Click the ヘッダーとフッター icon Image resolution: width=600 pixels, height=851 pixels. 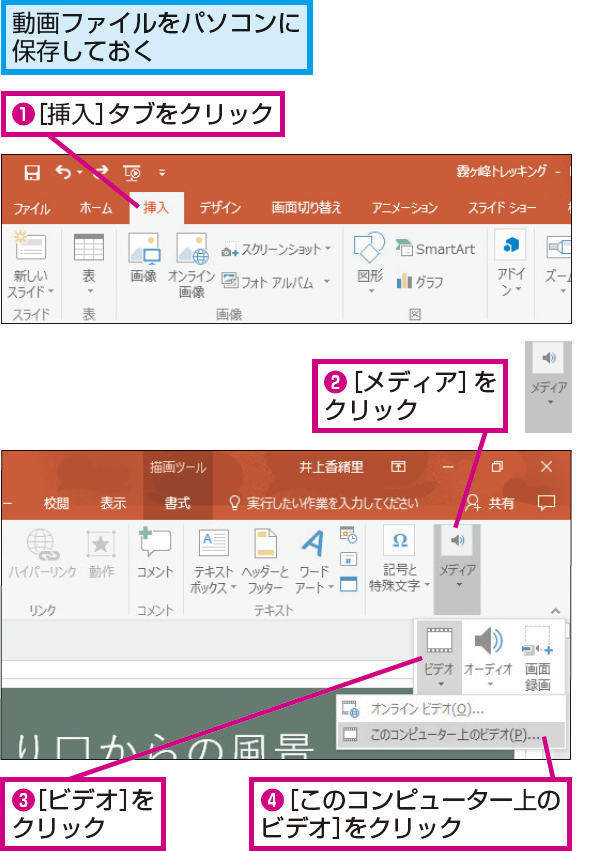(265, 543)
